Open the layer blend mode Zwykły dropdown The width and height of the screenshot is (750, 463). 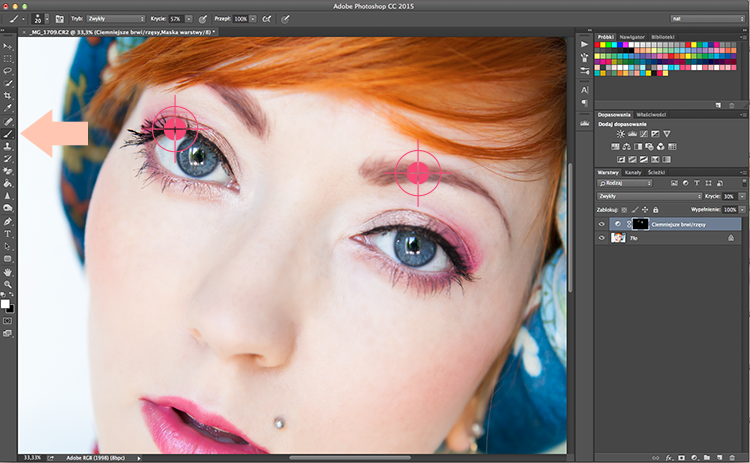click(649, 196)
